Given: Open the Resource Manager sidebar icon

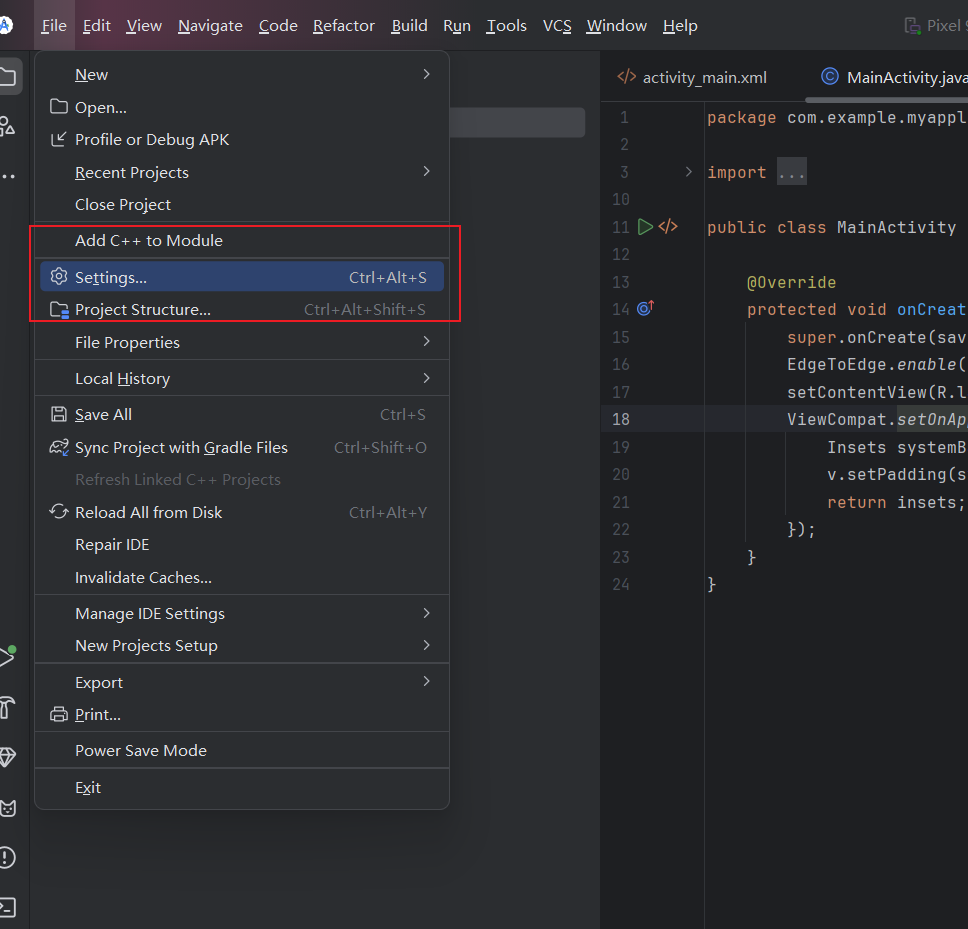Looking at the screenshot, I should tap(8, 123).
